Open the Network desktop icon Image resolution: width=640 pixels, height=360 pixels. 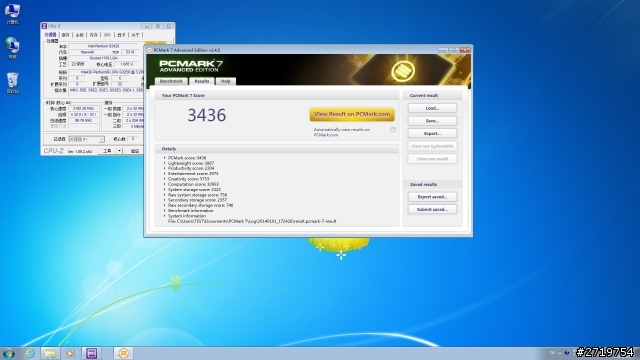[x=12, y=47]
